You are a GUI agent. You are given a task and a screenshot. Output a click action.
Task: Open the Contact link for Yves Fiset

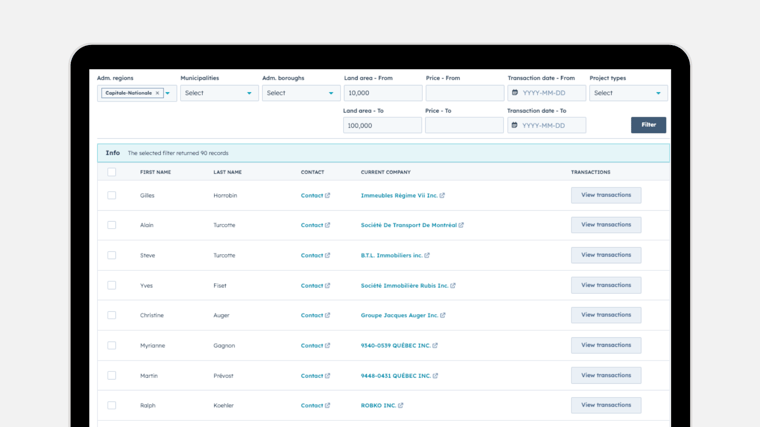click(x=315, y=285)
